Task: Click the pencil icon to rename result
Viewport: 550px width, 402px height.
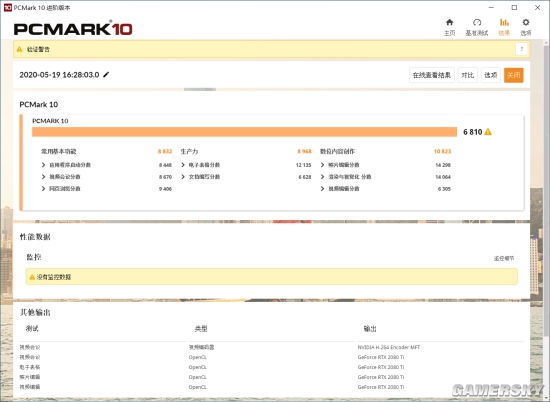Action: tap(106, 74)
